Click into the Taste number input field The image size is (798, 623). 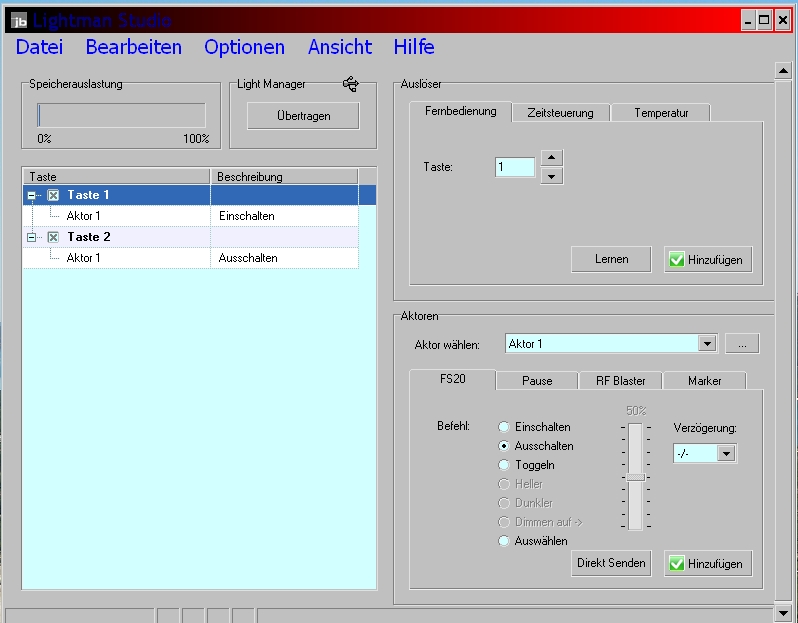(514, 167)
